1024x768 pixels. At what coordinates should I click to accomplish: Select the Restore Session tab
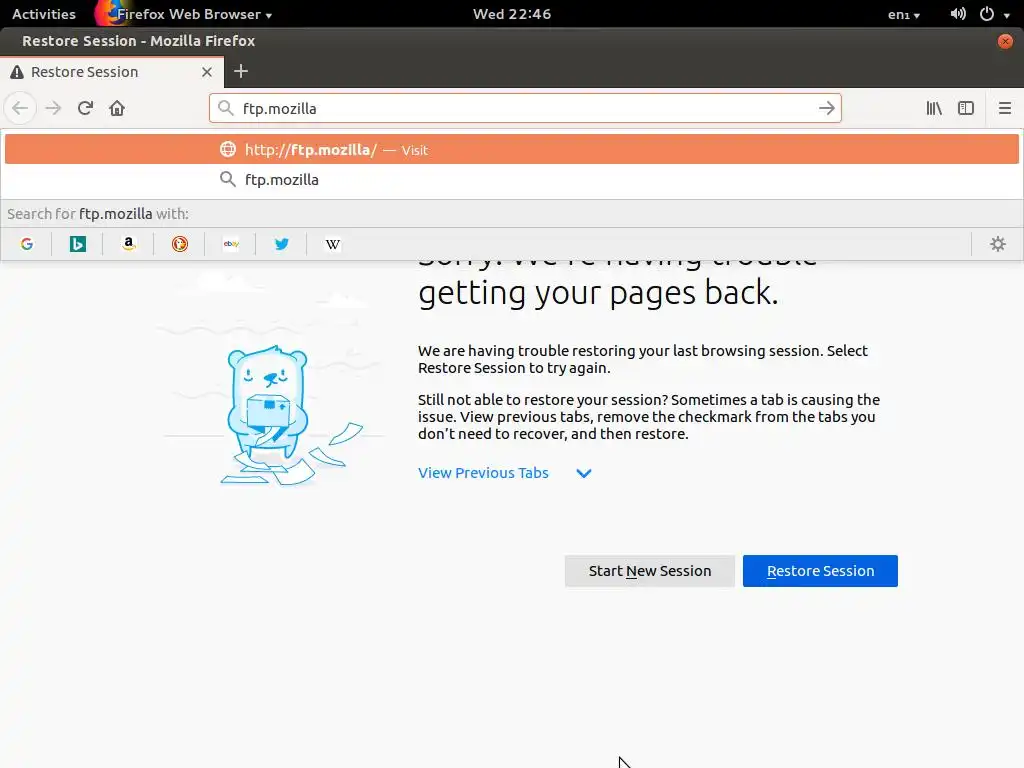click(112, 72)
